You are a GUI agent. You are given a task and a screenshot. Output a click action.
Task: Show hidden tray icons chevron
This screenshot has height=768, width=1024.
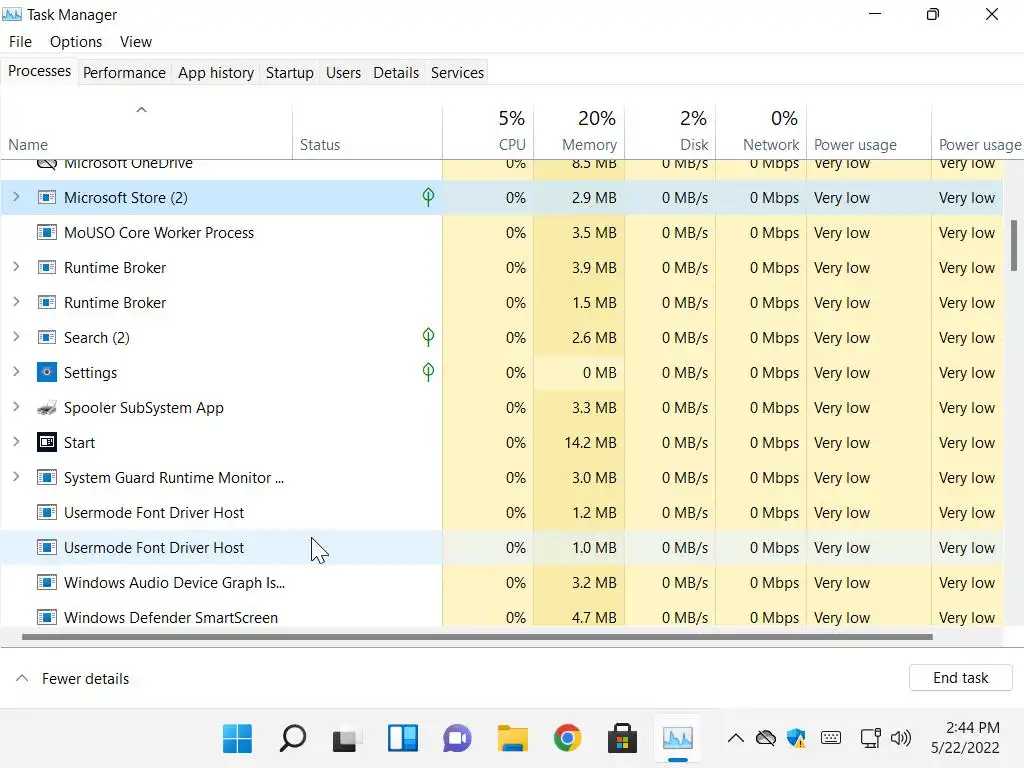pos(736,739)
